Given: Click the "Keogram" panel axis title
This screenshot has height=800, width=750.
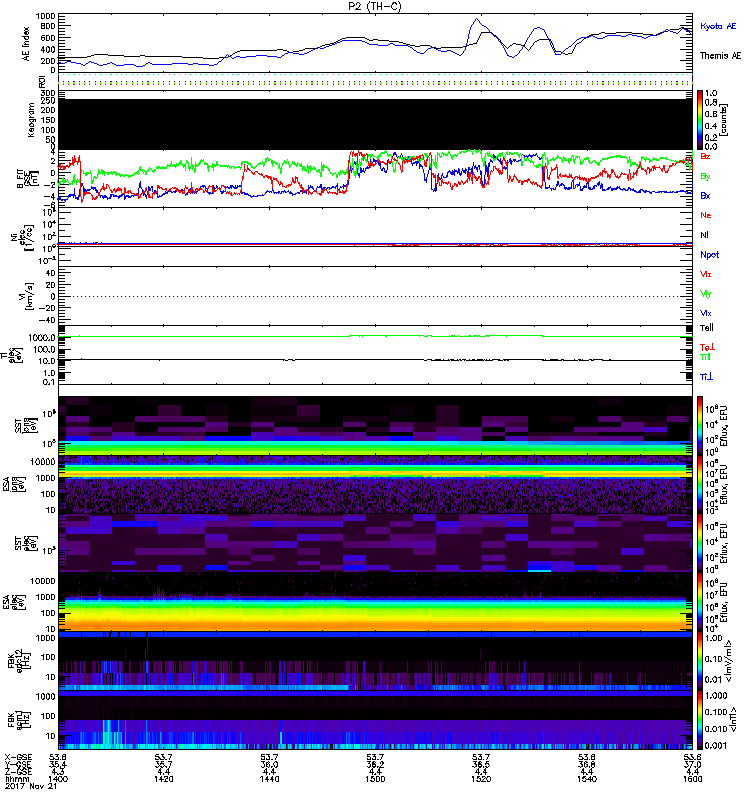Looking at the screenshot, I should [x=31, y=119].
